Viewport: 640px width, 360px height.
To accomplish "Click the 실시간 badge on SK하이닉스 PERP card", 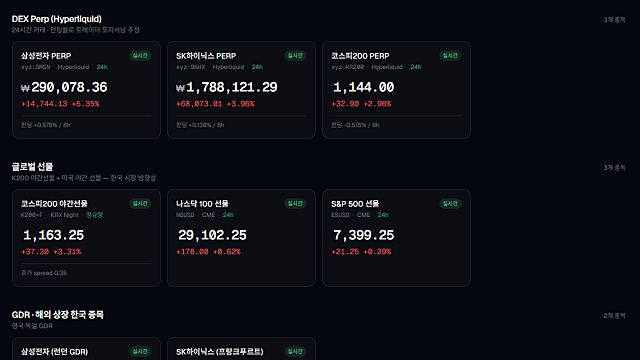I will click(295, 56).
